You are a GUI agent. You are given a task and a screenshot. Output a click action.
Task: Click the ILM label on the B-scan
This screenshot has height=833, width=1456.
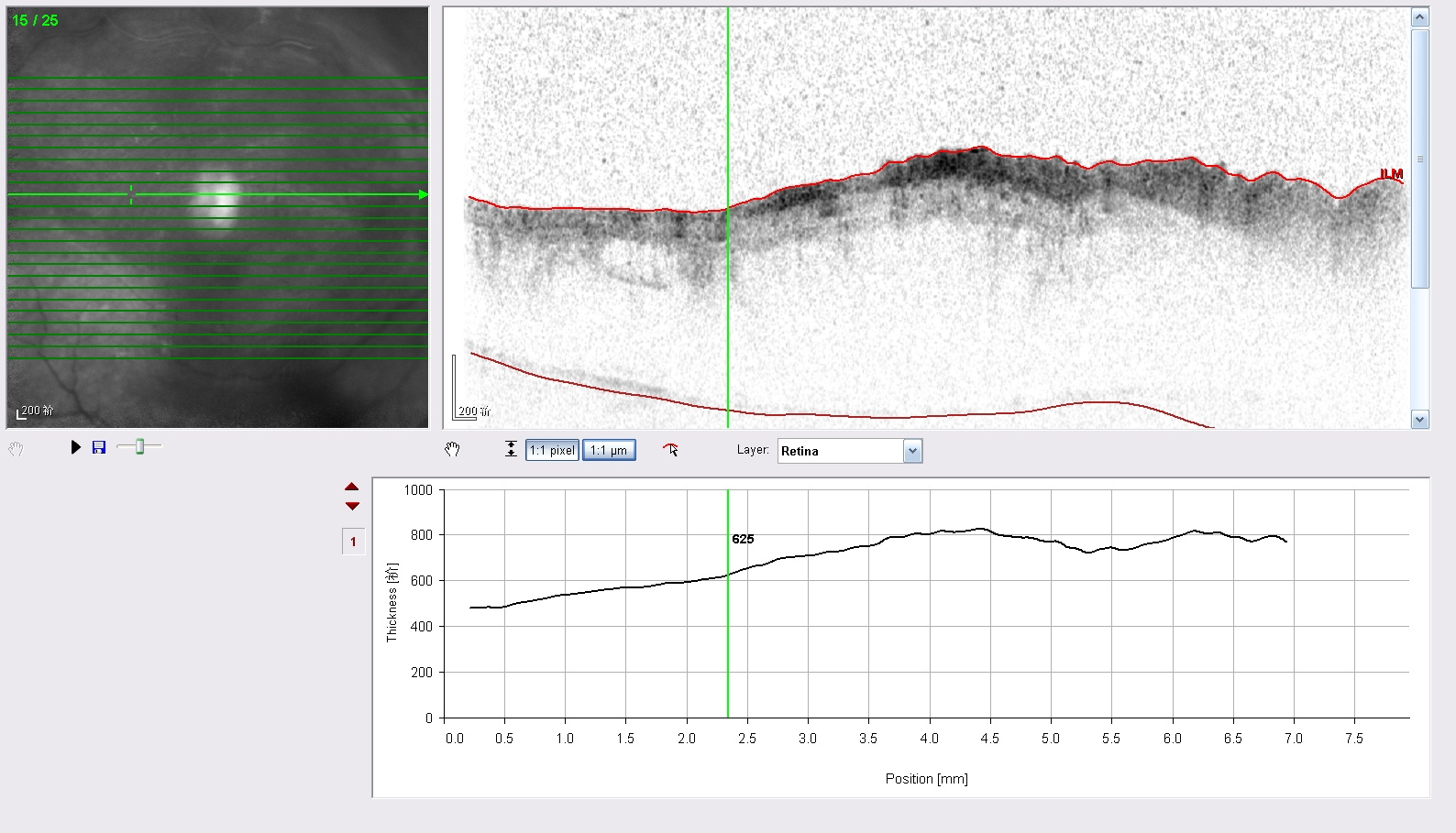[x=1391, y=174]
